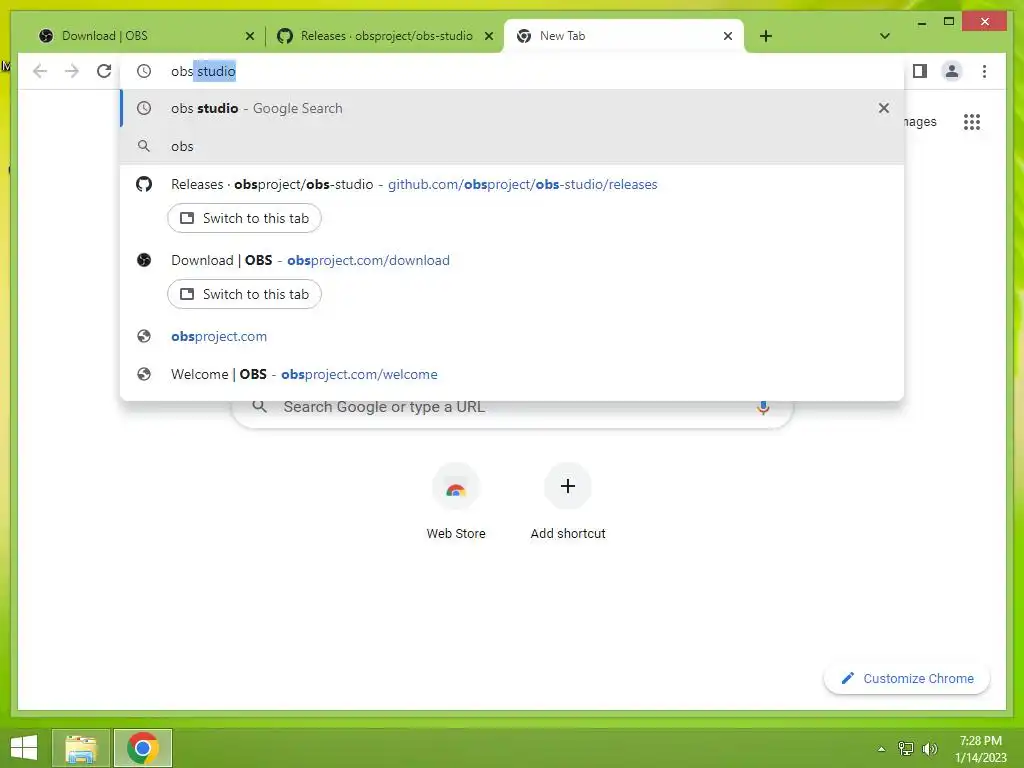
Task: Select the 'obs studio - Google Search' suggestion
Action: coord(513,108)
